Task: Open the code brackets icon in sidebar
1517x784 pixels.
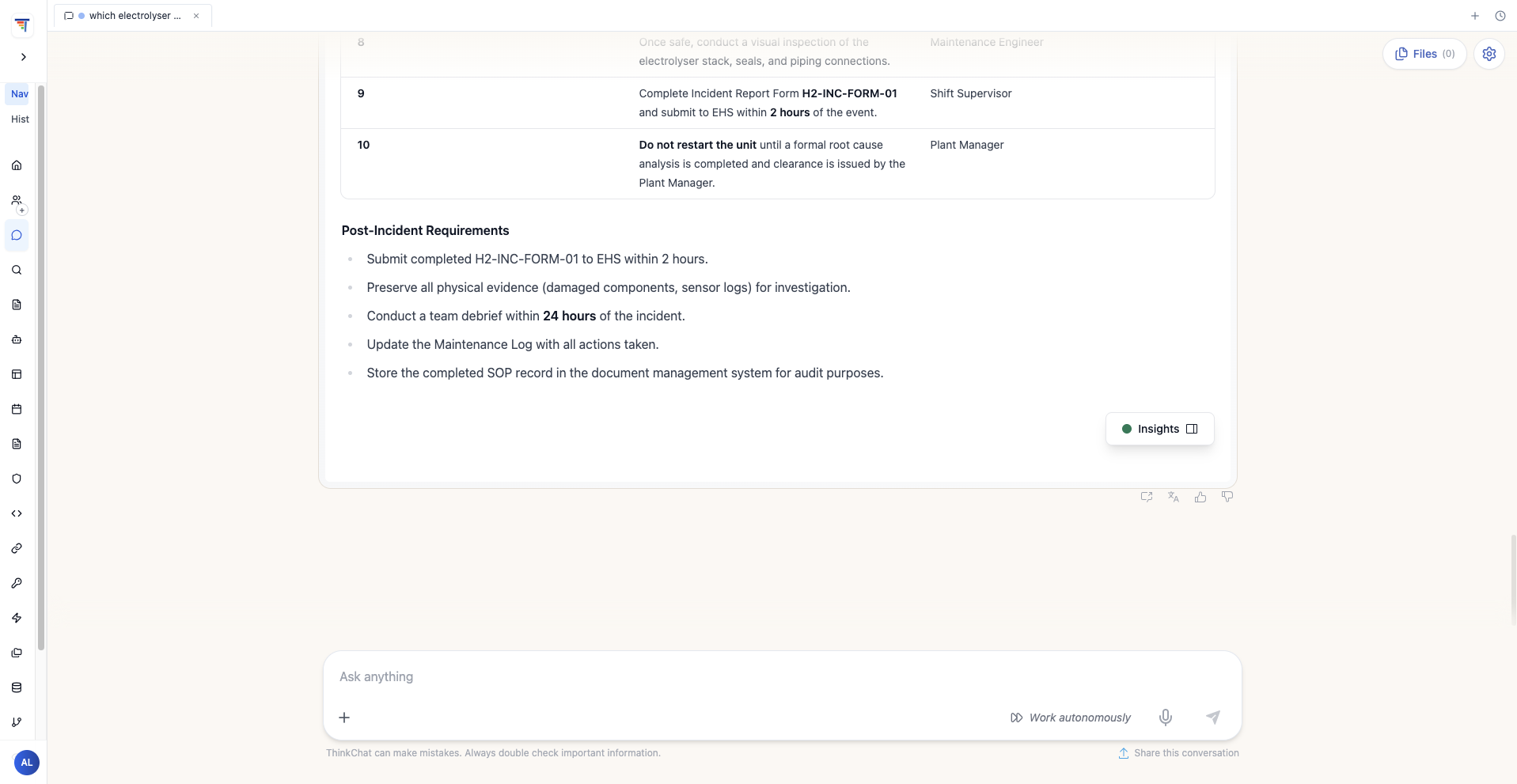Action: 17,513
